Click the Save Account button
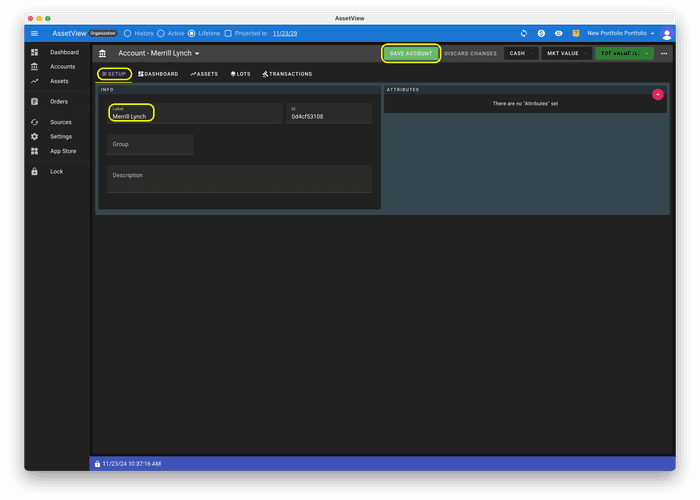700x500 pixels. (411, 53)
